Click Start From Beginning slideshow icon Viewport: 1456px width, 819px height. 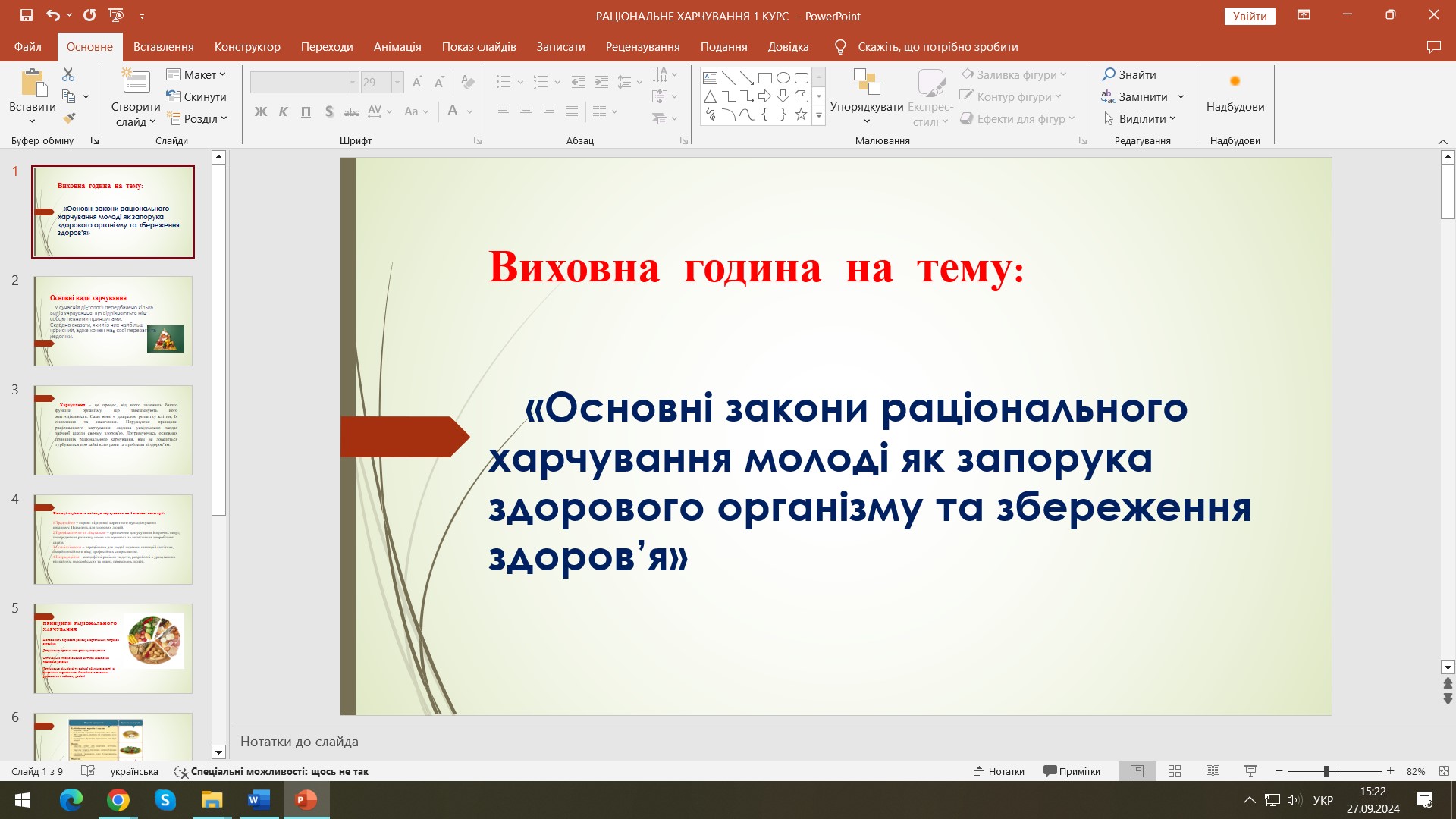[116, 15]
